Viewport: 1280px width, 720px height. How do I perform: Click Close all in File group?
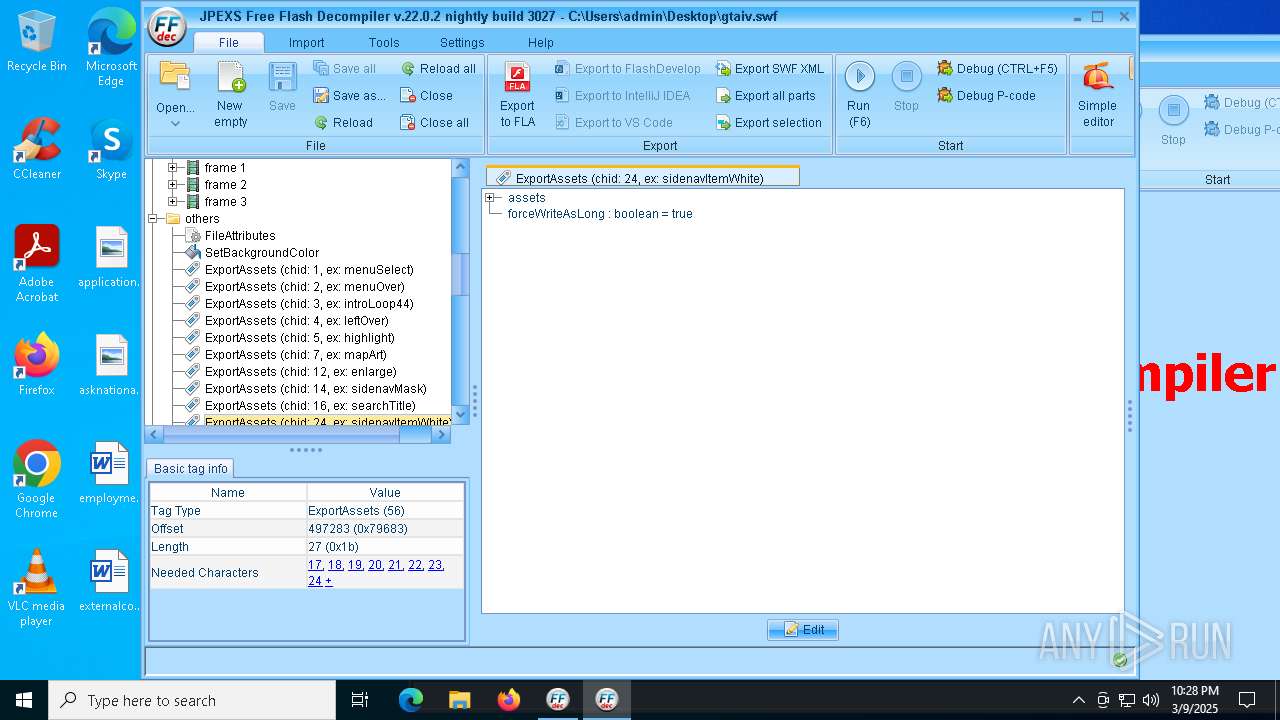point(435,123)
